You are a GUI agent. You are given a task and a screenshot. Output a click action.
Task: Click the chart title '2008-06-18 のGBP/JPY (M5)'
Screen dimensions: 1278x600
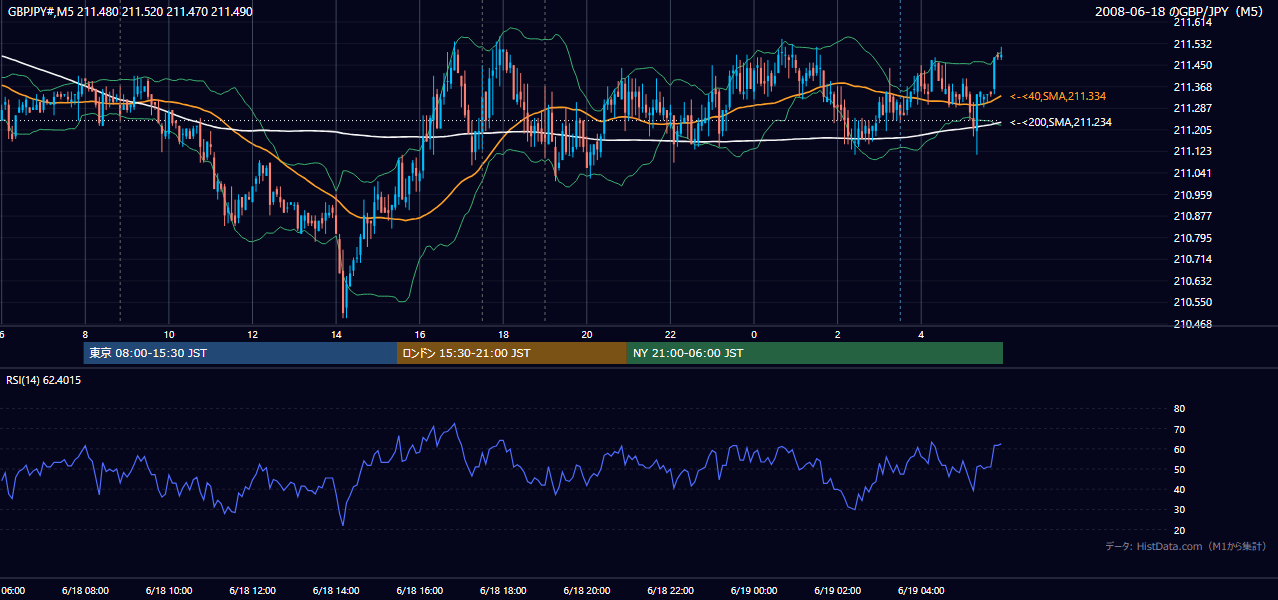tap(1181, 11)
